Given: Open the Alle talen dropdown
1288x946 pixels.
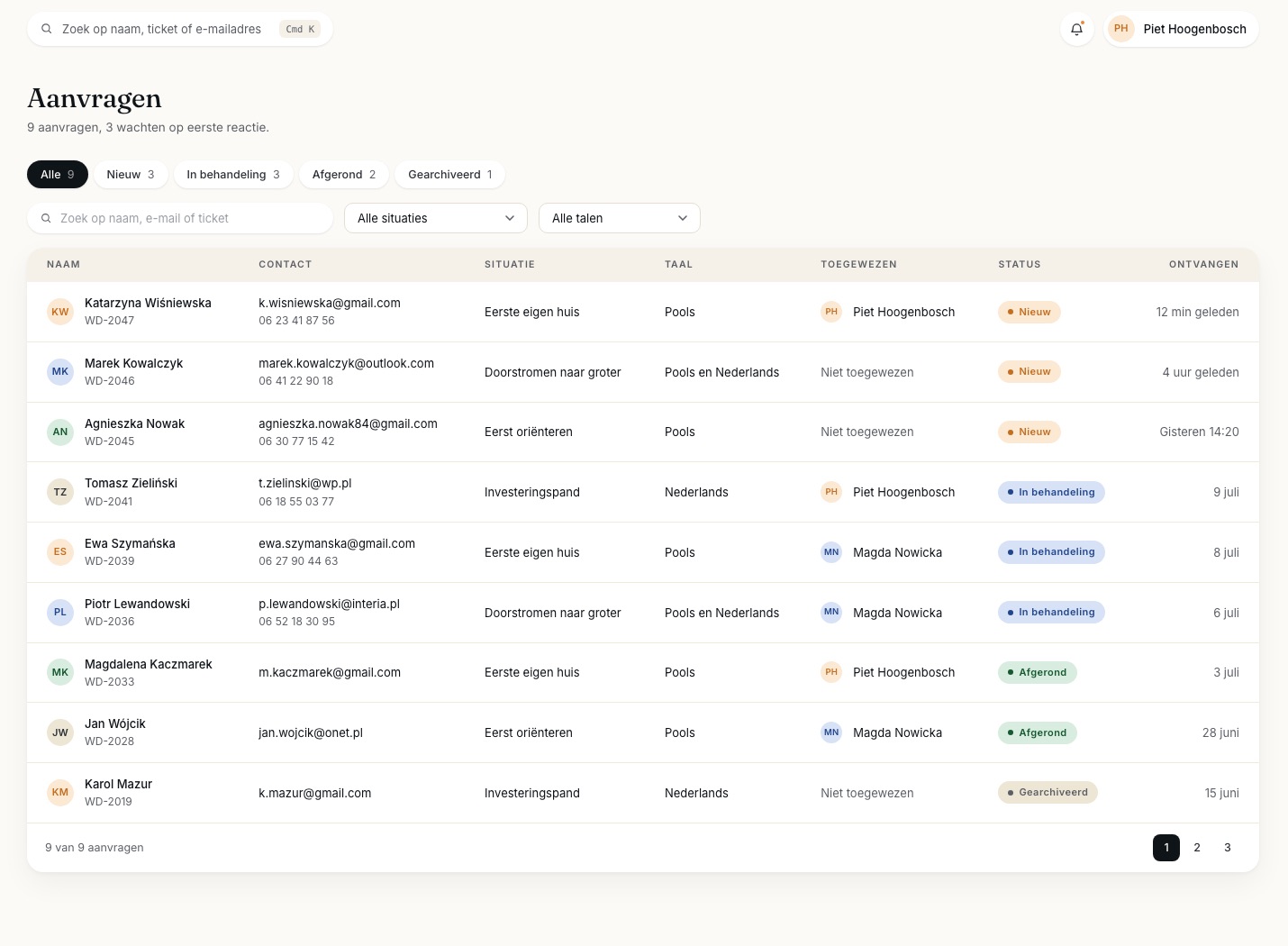Looking at the screenshot, I should pos(620,218).
